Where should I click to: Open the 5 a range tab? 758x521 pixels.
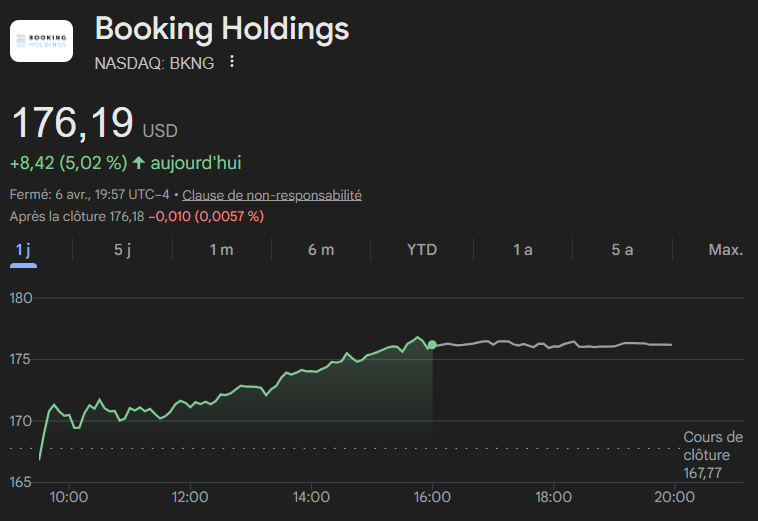(622, 250)
